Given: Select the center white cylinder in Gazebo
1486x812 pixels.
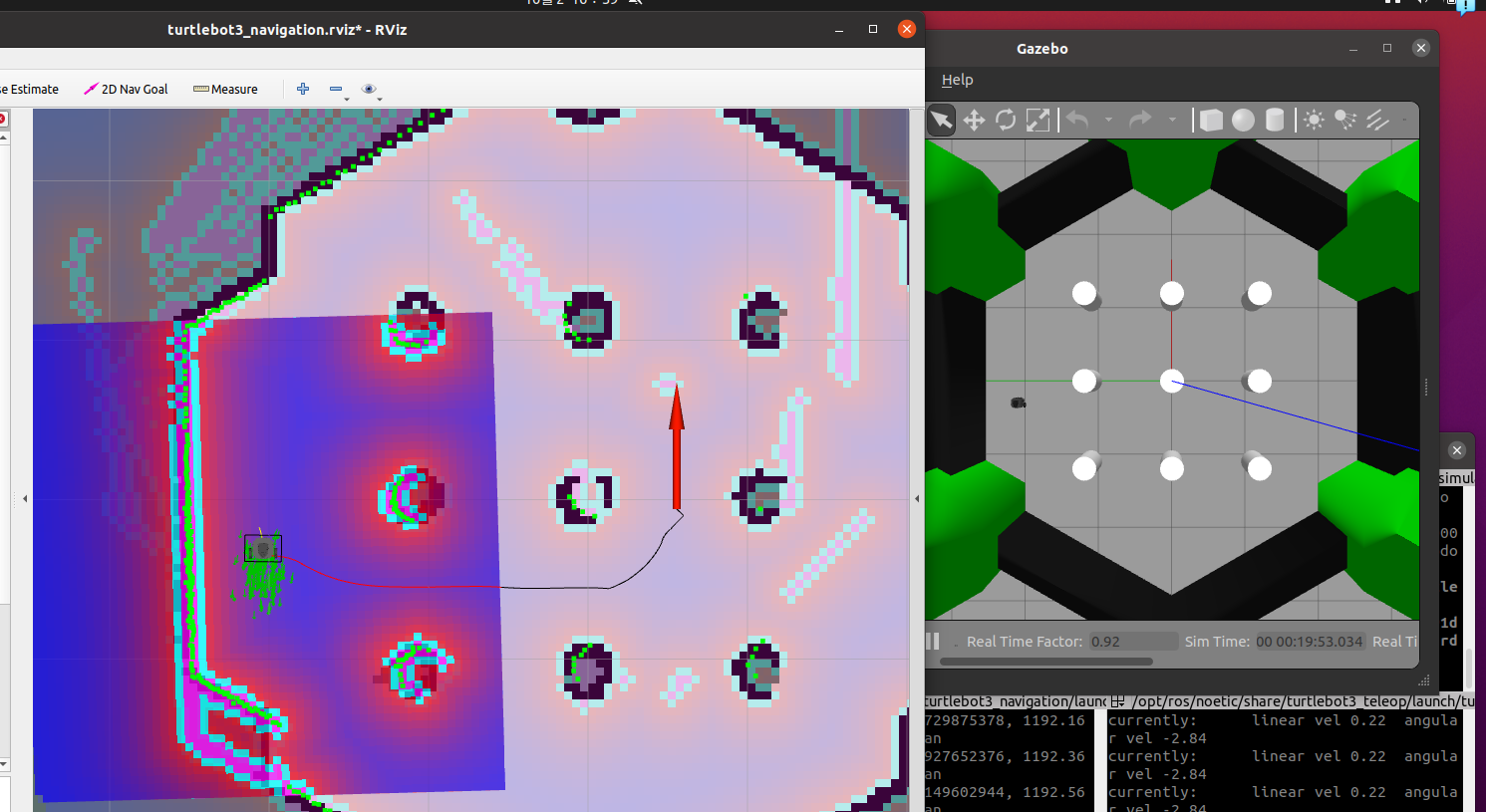Looking at the screenshot, I should (1172, 381).
